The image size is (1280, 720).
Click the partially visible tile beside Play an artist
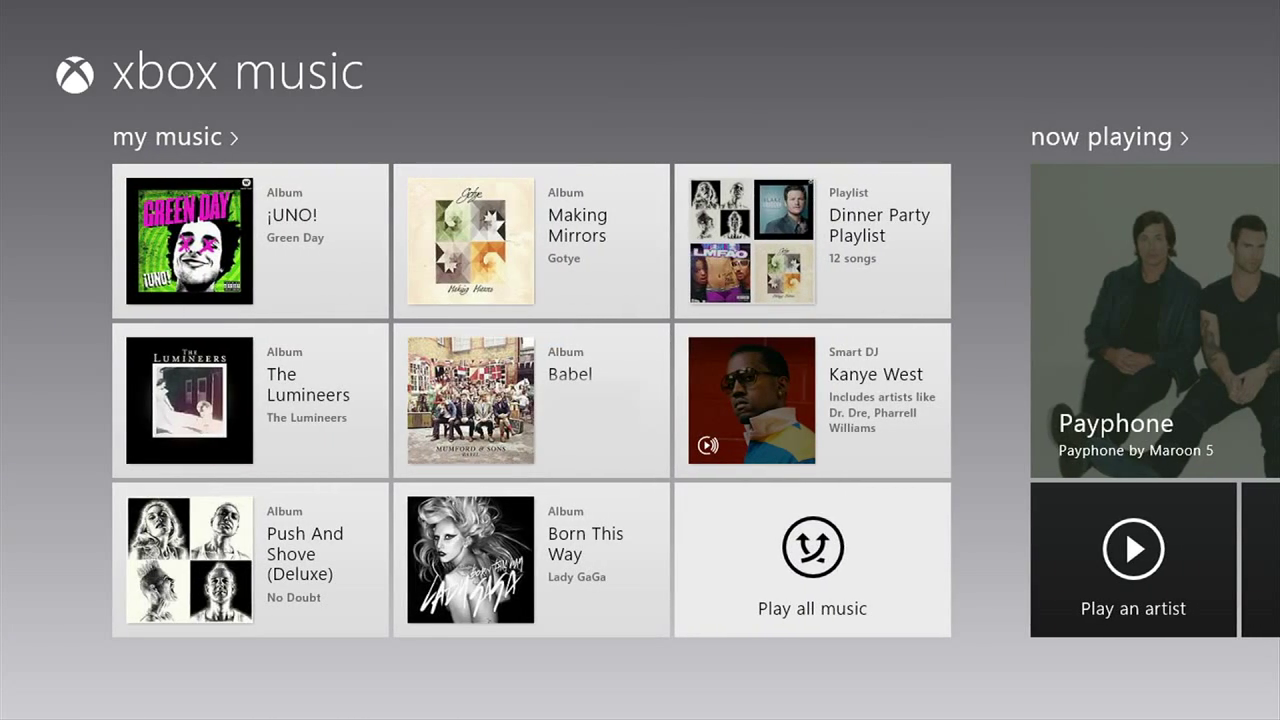1261,560
